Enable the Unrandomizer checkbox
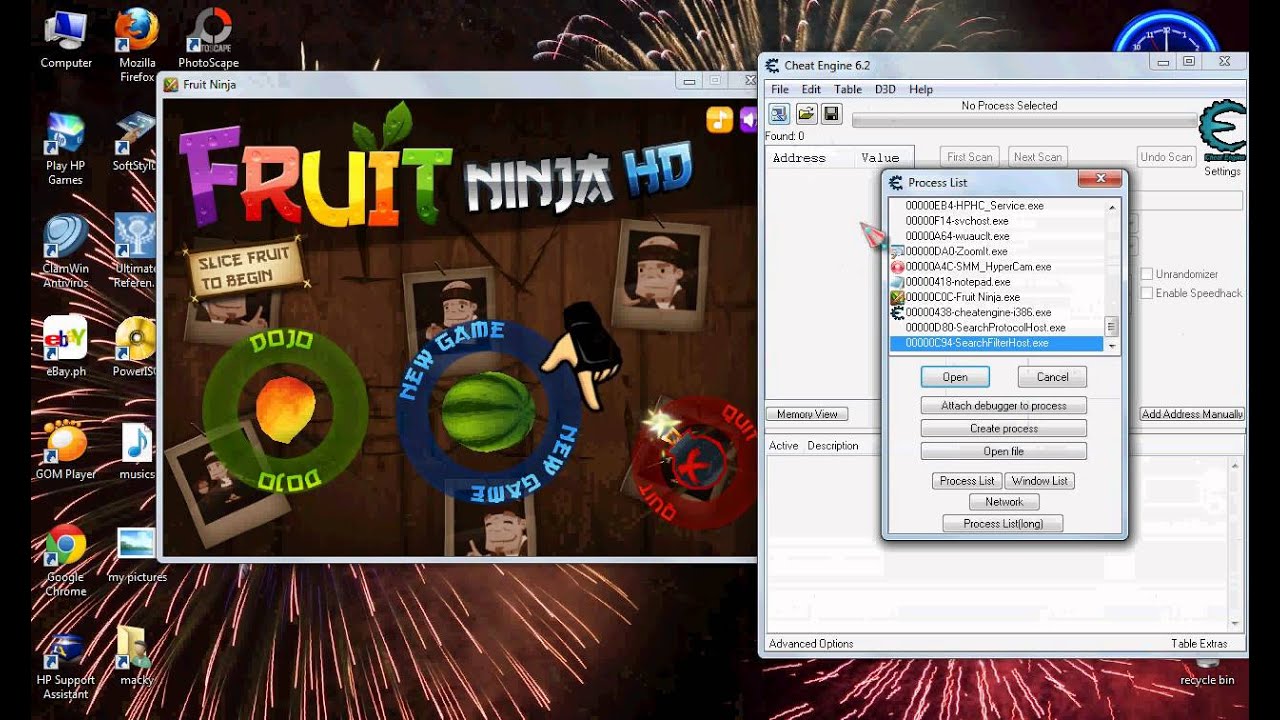The width and height of the screenshot is (1280, 720). [x=1147, y=274]
